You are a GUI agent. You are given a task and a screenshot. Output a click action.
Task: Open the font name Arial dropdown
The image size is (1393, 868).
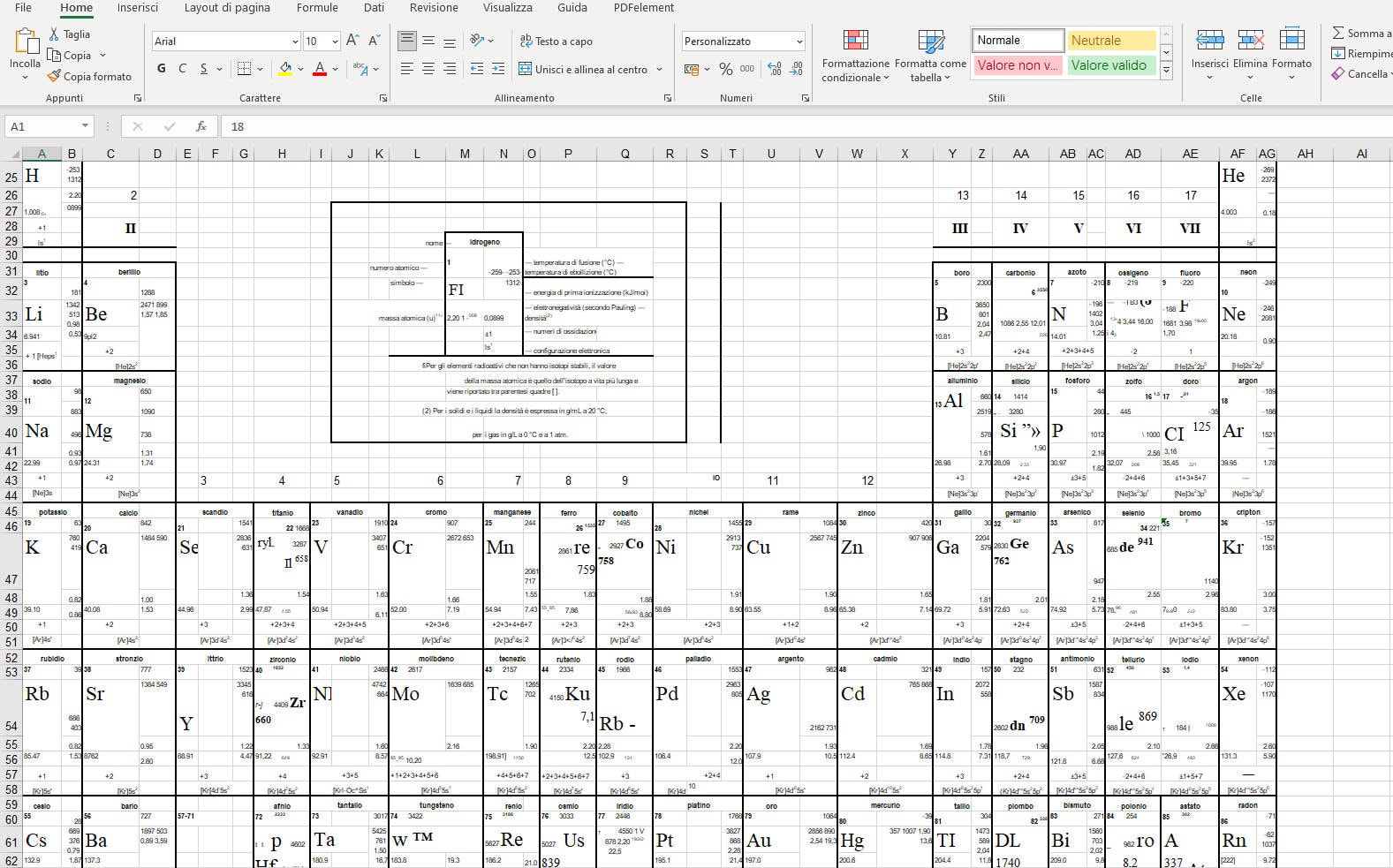[x=294, y=42]
